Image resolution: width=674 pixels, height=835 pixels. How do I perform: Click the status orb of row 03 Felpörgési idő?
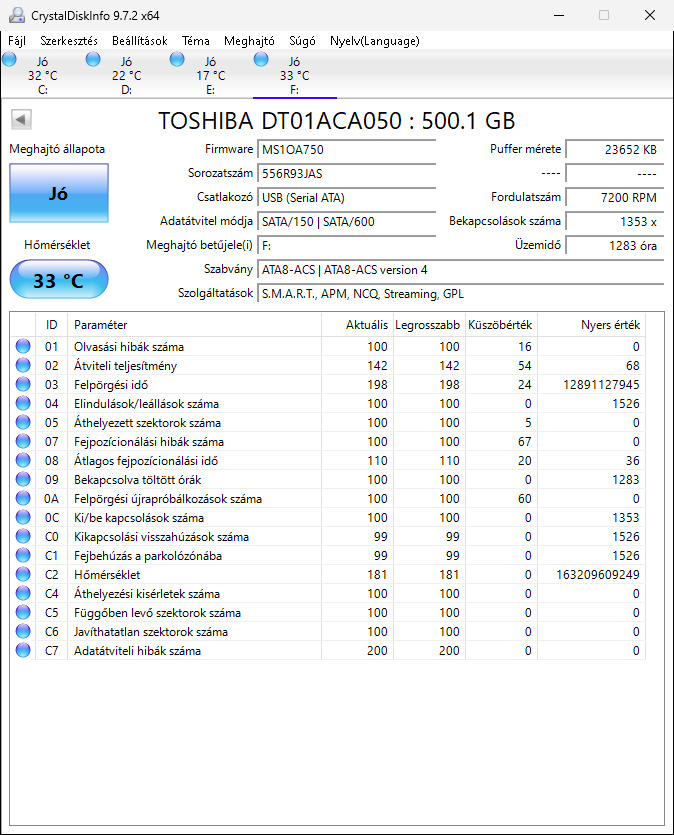23,384
